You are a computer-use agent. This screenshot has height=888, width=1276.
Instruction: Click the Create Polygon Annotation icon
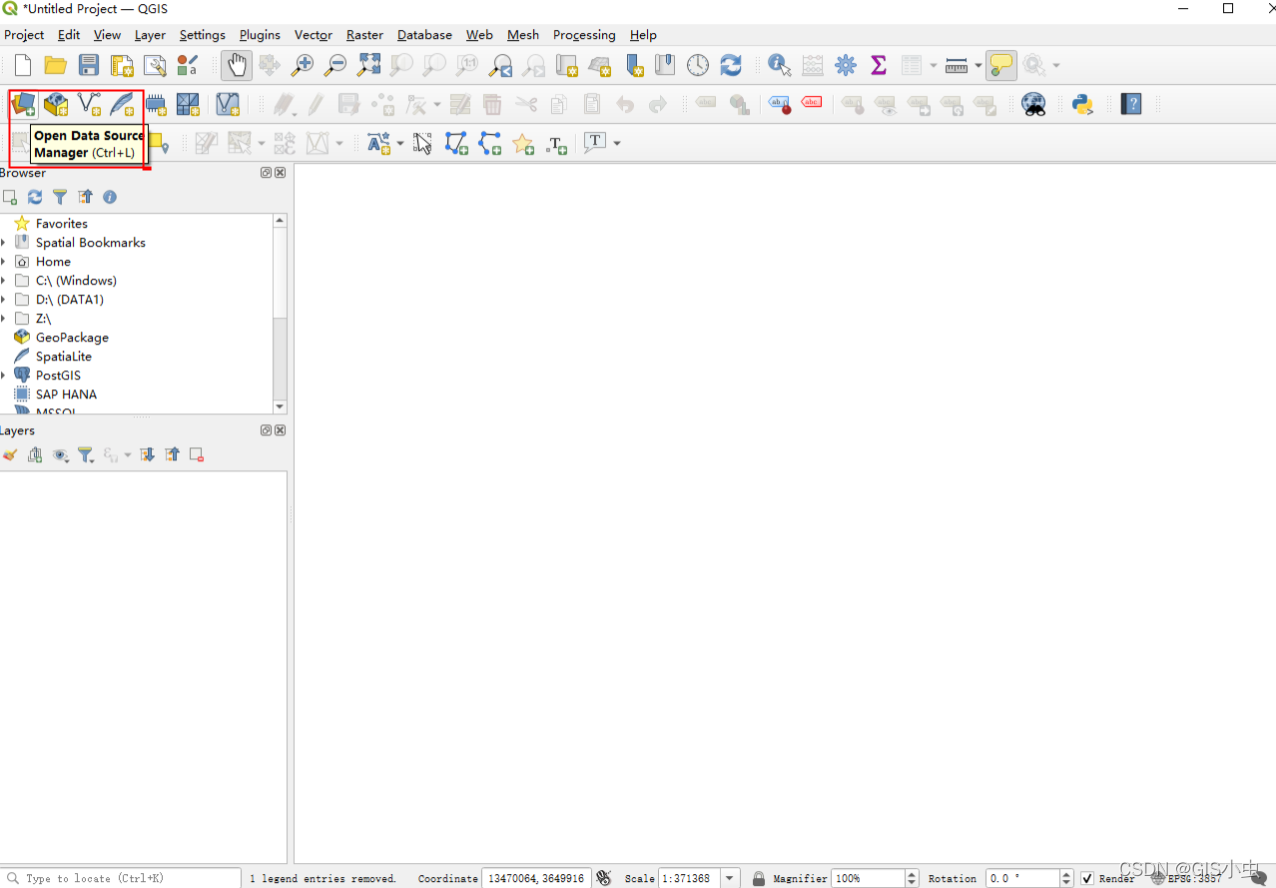pos(456,143)
